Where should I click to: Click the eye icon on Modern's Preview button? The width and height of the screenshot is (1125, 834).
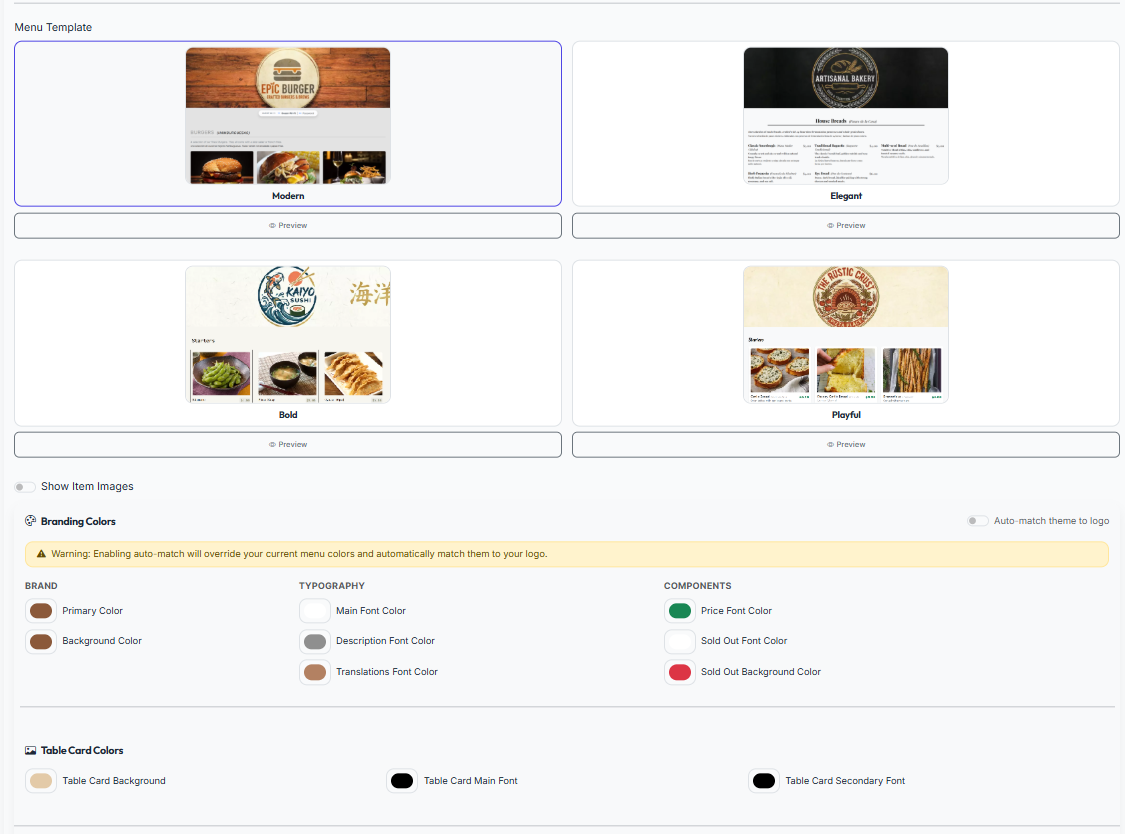point(272,225)
